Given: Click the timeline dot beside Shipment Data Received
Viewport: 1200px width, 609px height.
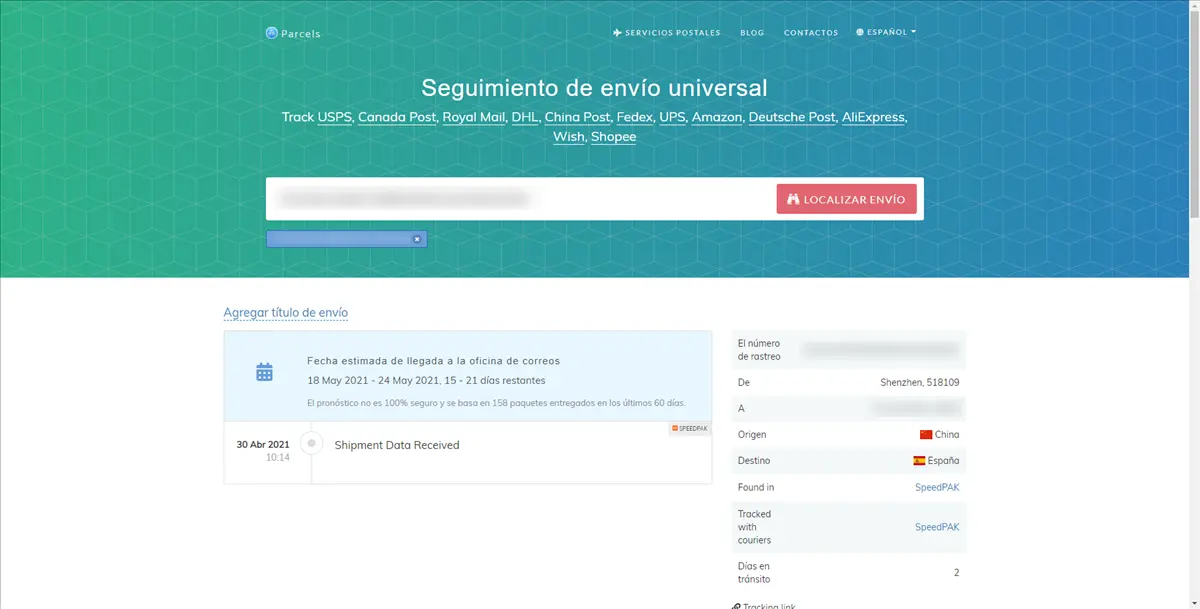Looking at the screenshot, I should [x=312, y=443].
